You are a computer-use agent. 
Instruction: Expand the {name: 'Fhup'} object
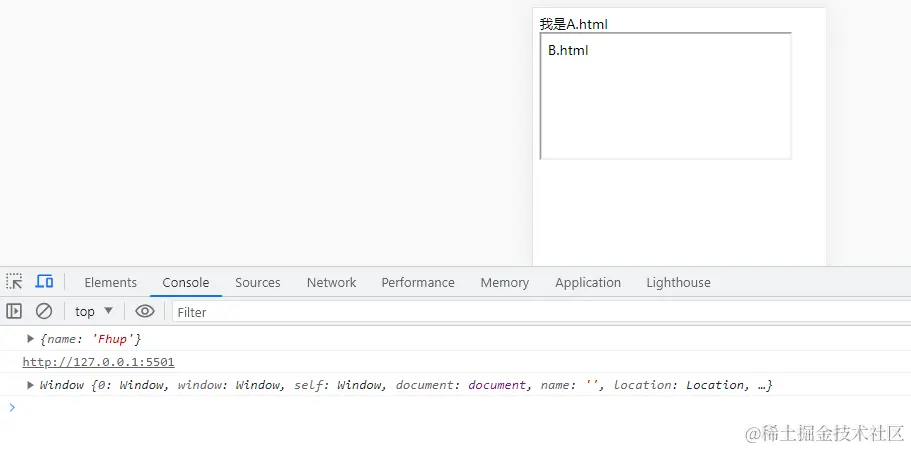pyautogui.click(x=31, y=339)
